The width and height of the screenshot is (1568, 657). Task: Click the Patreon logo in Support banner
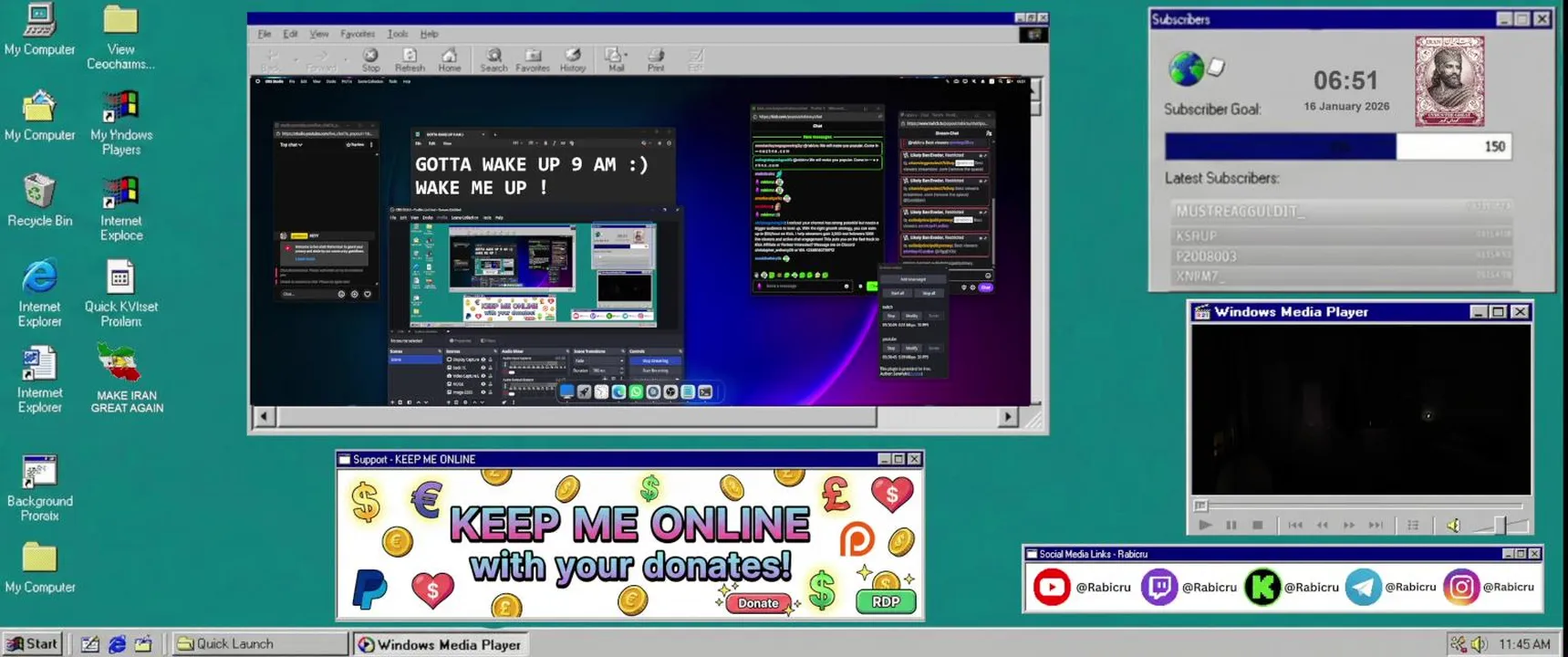[857, 539]
